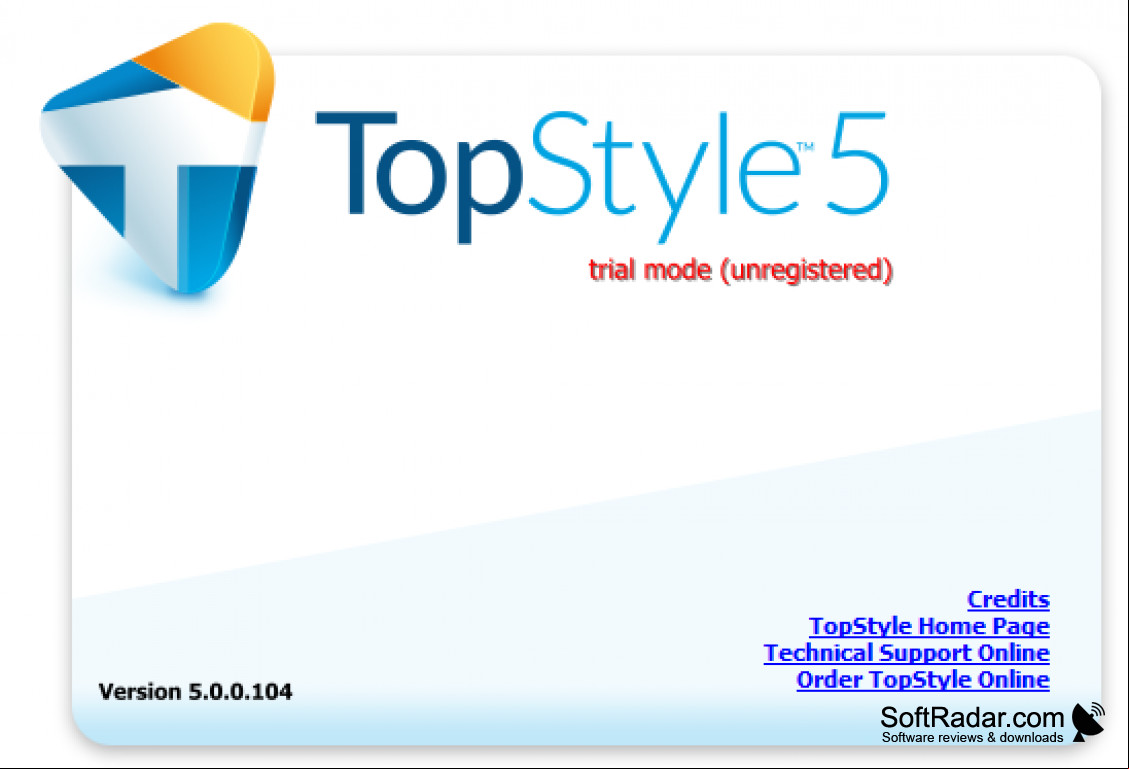Click the TopStyle T logo icon

pyautogui.click(x=158, y=158)
